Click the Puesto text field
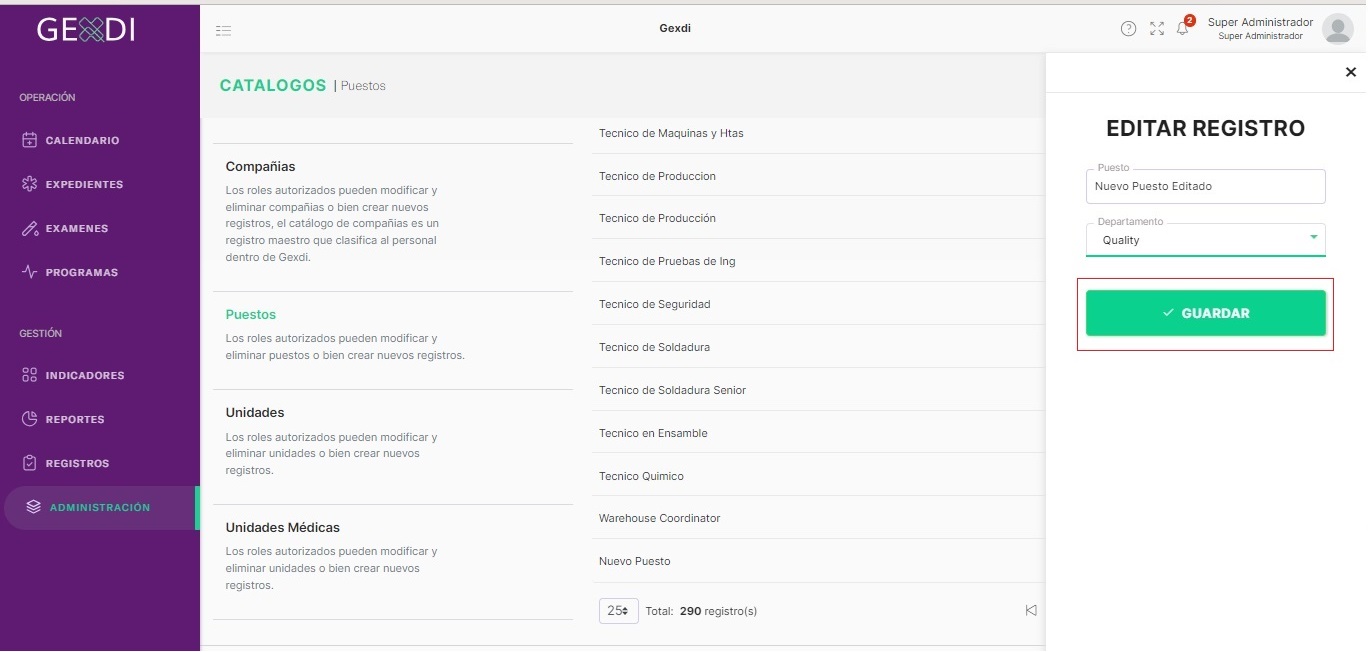This screenshot has width=1368, height=652. [1205, 186]
